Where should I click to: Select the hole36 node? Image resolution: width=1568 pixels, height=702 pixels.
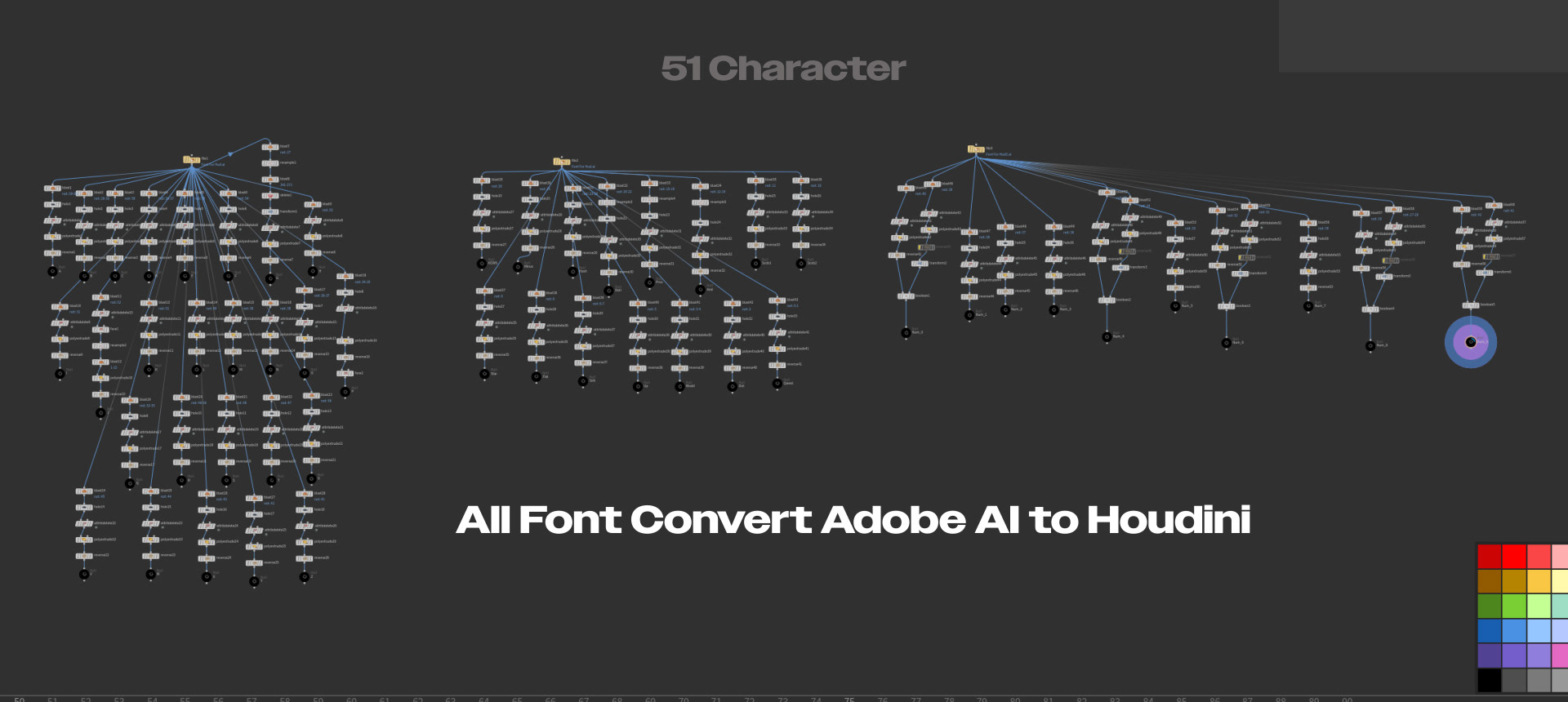click(1053, 242)
